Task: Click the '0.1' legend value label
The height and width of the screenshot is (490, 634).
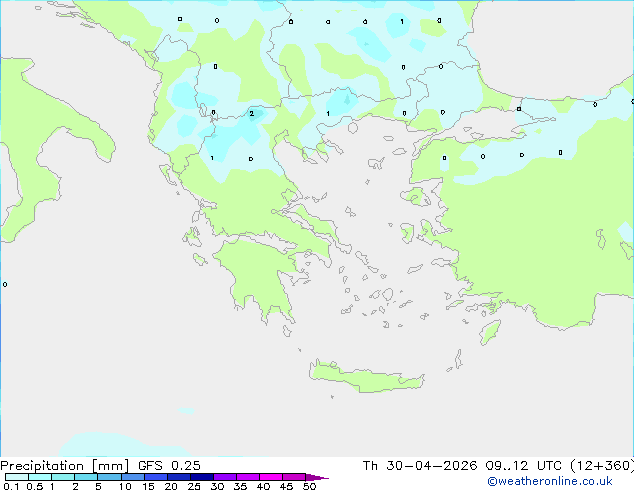Action: (x=11, y=486)
